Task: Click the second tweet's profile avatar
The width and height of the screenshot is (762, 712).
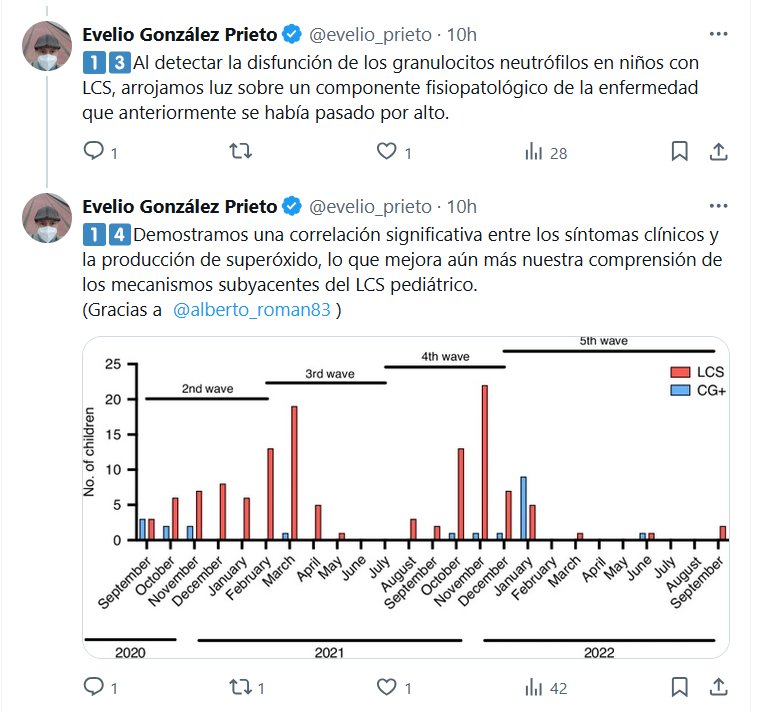Action: (46, 219)
